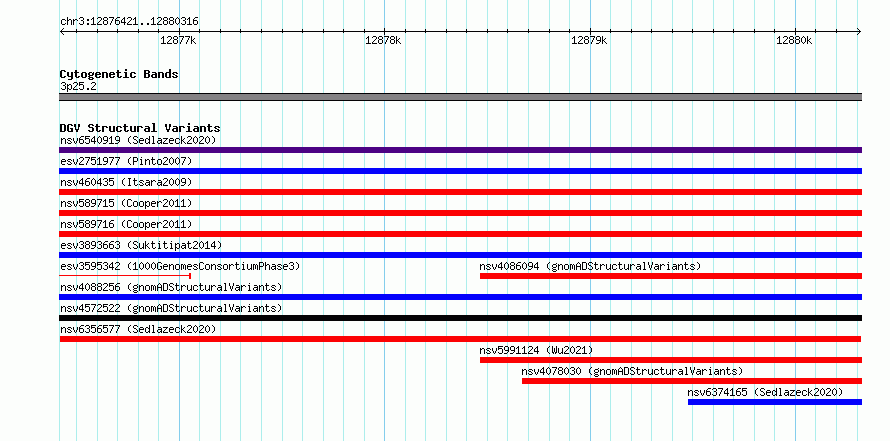Open variant label nsv6374165 (Sedlazeck2020)
Image resolution: width=890 pixels, height=441 pixels.
(765, 392)
